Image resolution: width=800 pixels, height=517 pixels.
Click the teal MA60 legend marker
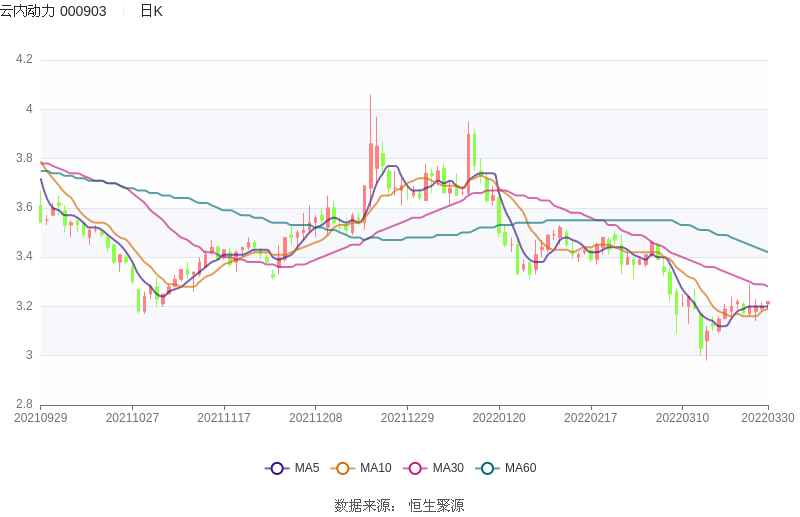click(488, 468)
